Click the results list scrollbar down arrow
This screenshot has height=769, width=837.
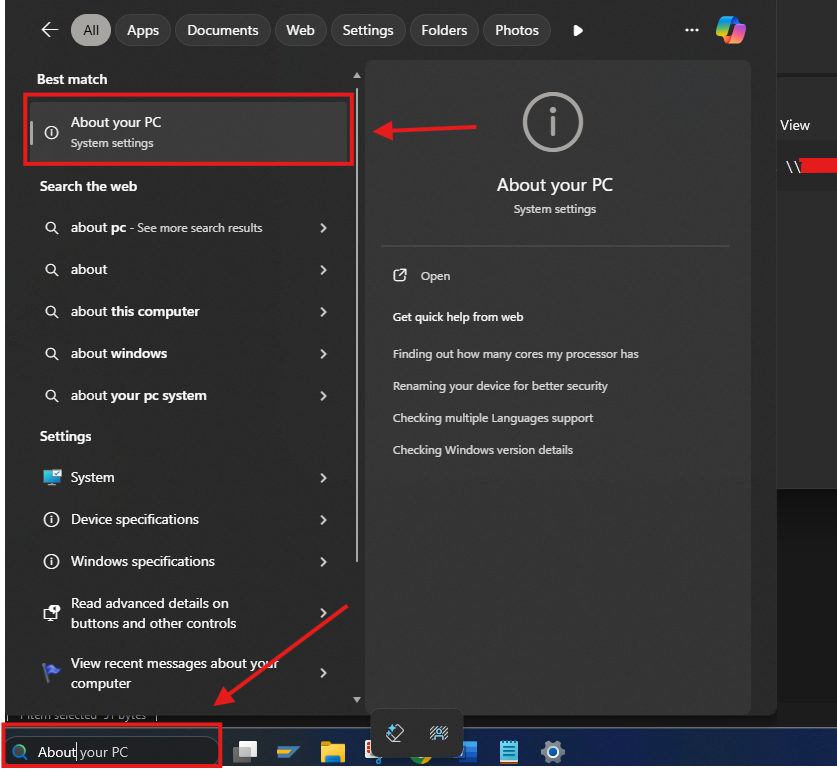point(357,700)
